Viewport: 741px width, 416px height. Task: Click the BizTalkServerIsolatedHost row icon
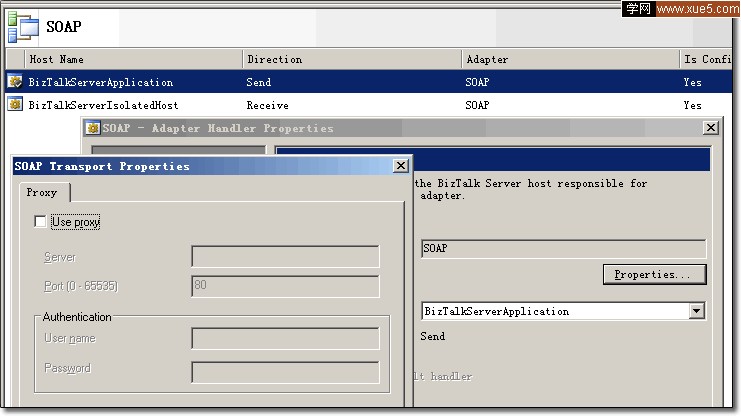click(x=15, y=104)
